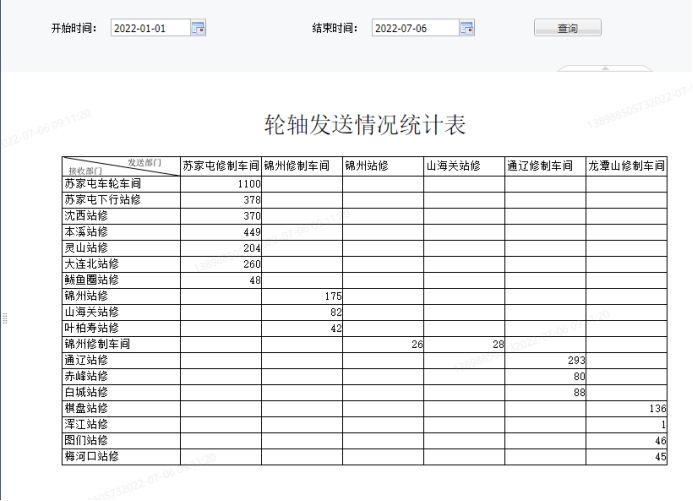
Task: Click the cell value 378
Action: point(252,200)
